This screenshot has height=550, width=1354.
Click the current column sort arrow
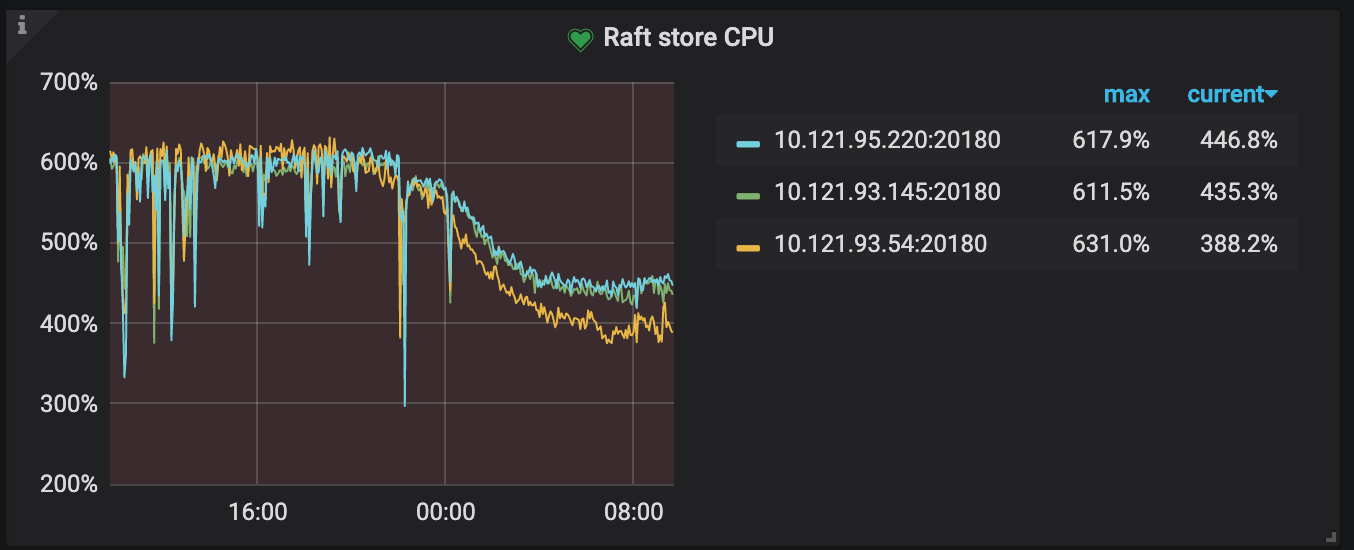point(1272,95)
